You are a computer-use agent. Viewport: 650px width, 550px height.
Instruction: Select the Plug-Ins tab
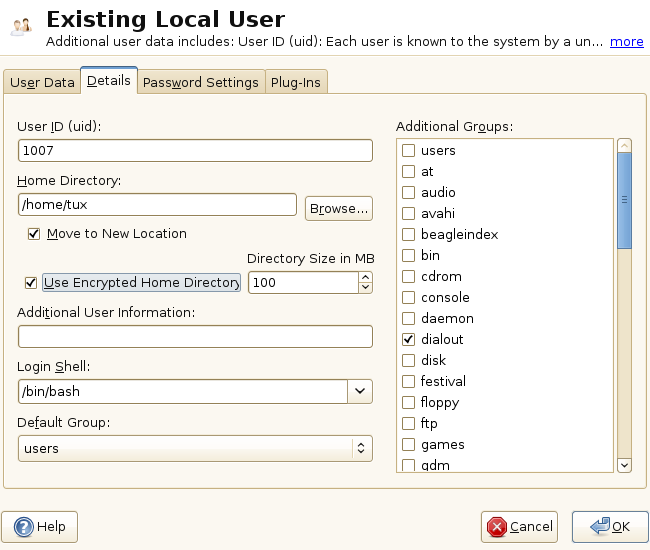click(296, 83)
